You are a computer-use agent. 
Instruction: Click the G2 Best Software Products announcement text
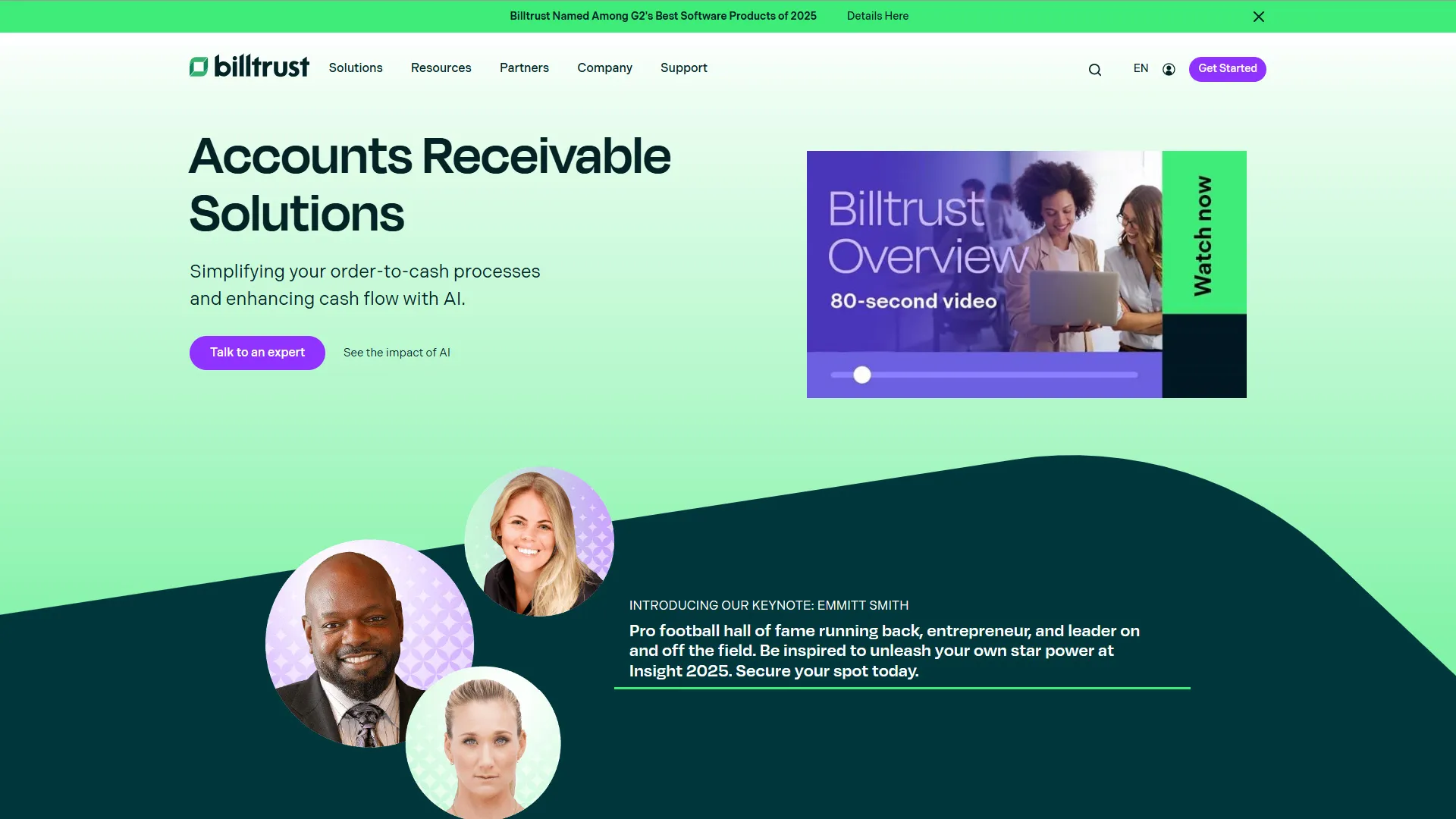(x=663, y=16)
